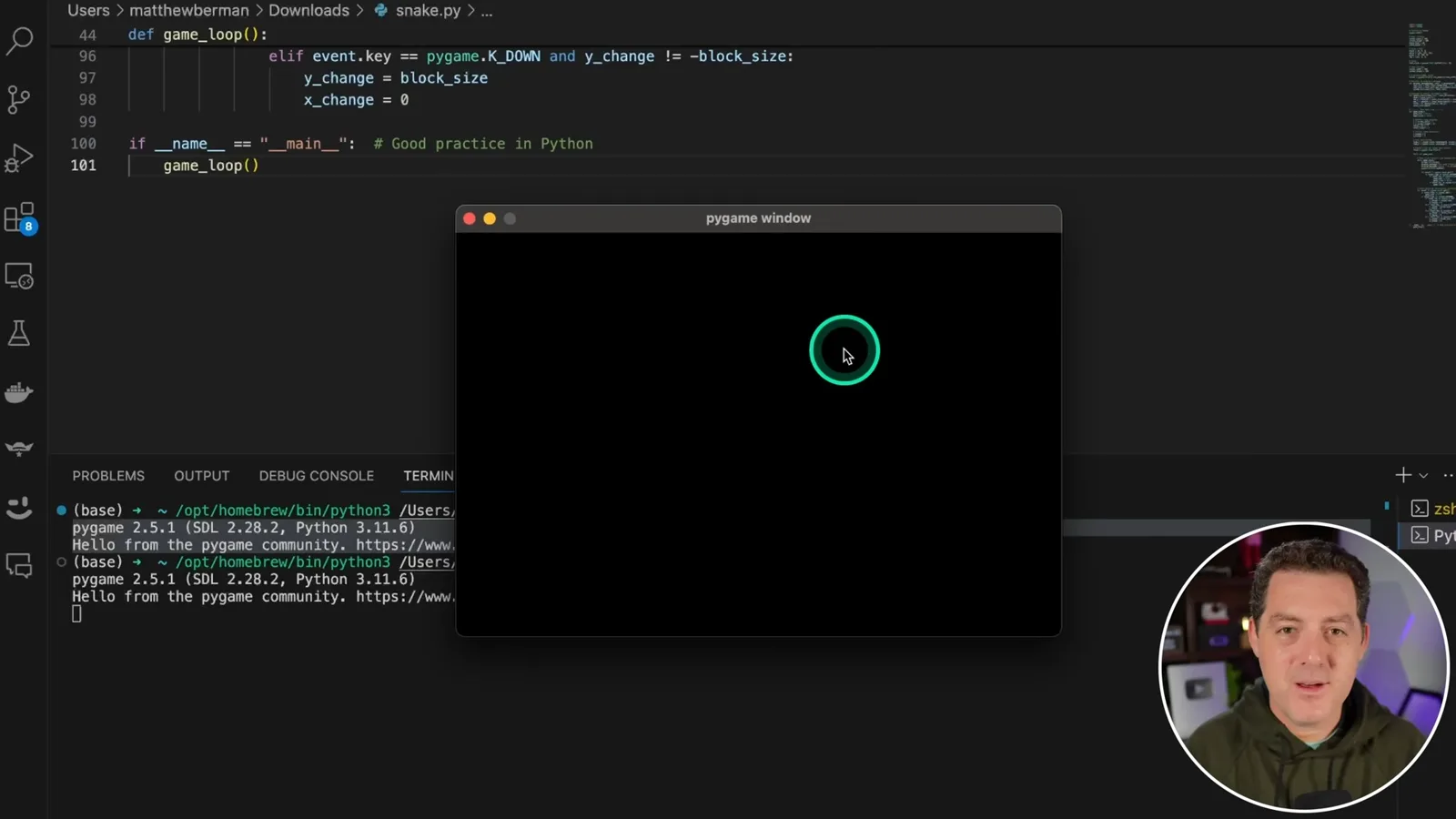
Task: Open the Testing flask view
Action: [19, 333]
